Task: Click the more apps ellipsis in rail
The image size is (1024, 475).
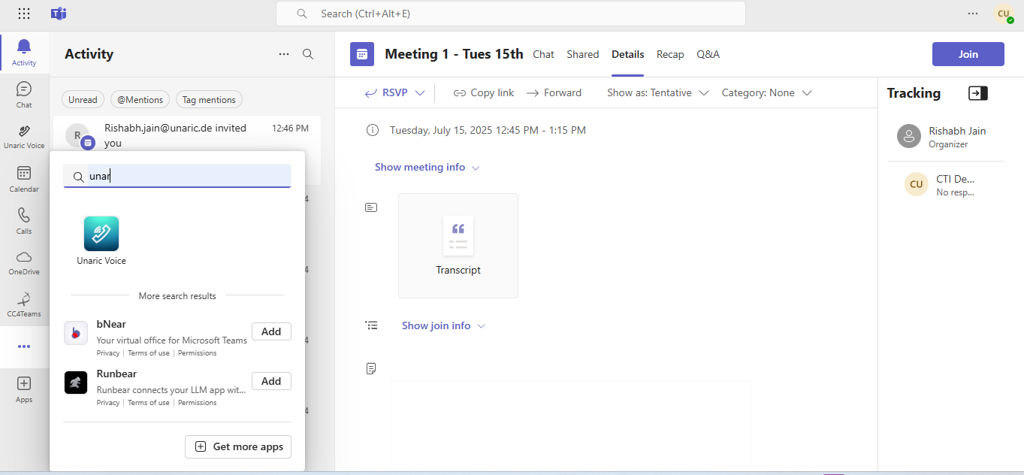Action: (x=24, y=346)
